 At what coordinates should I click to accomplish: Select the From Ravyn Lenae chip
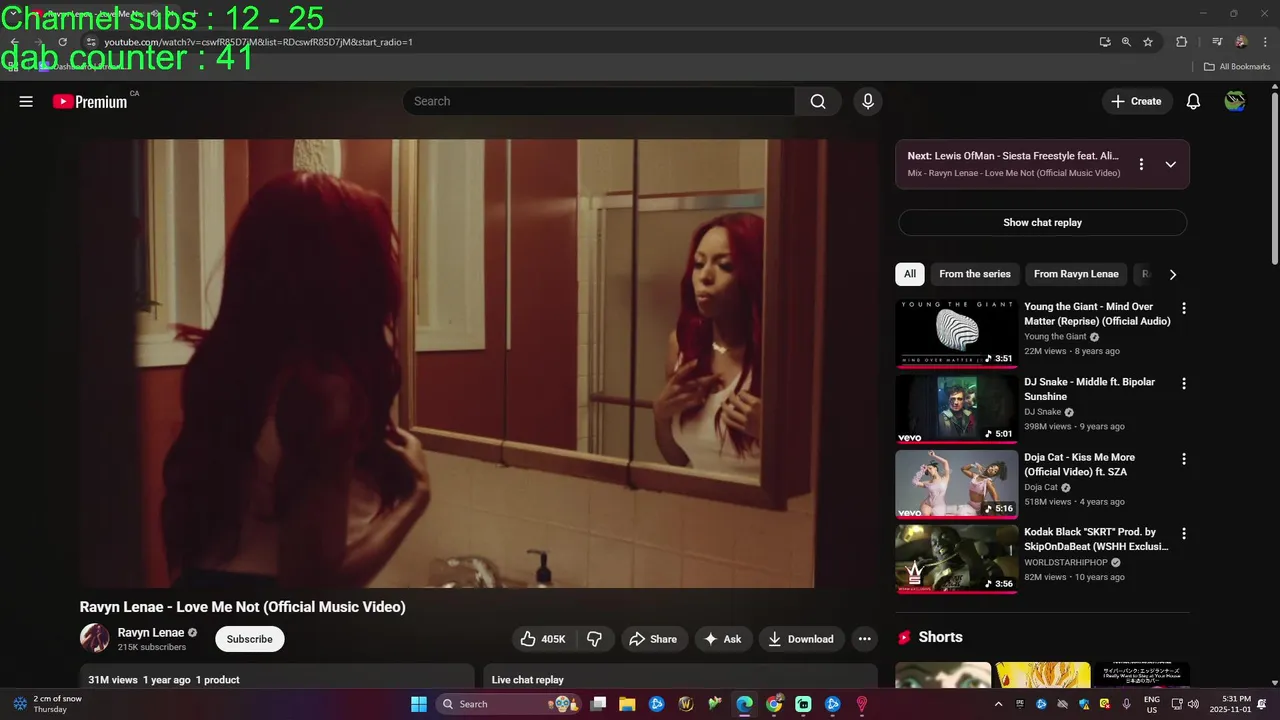tap(1076, 274)
